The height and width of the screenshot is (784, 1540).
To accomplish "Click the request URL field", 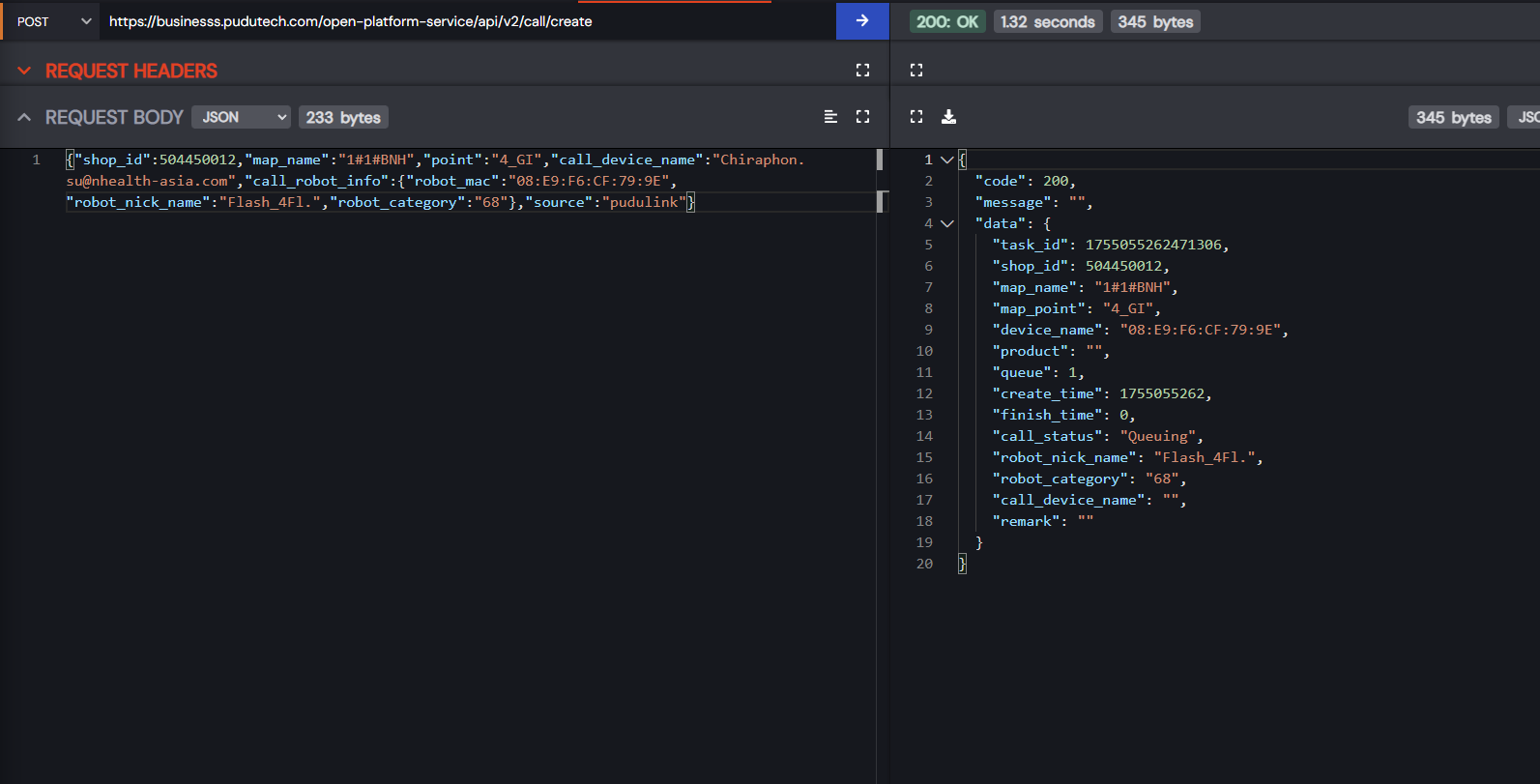I will (468, 21).
